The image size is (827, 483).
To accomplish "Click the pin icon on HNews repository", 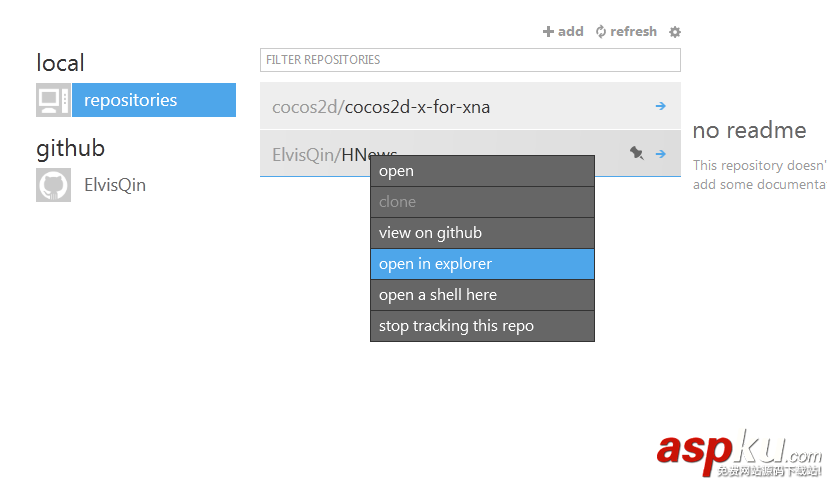I will click(x=636, y=153).
